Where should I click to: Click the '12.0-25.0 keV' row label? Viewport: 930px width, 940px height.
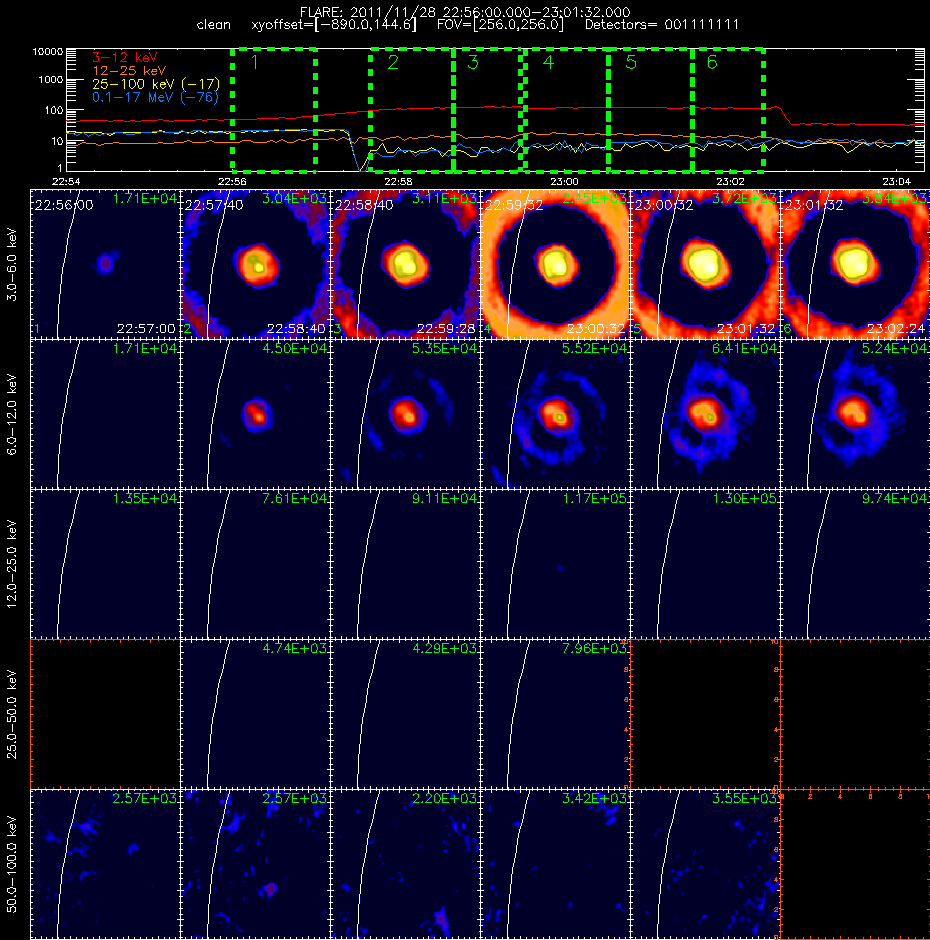[12, 564]
